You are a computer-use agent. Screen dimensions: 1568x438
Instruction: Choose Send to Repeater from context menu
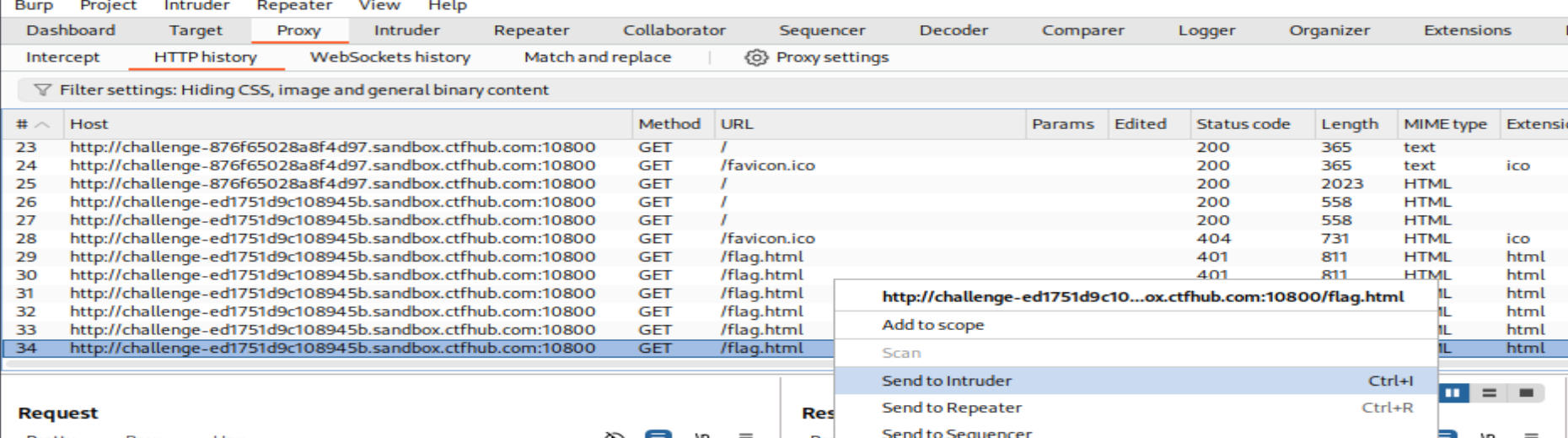951,408
